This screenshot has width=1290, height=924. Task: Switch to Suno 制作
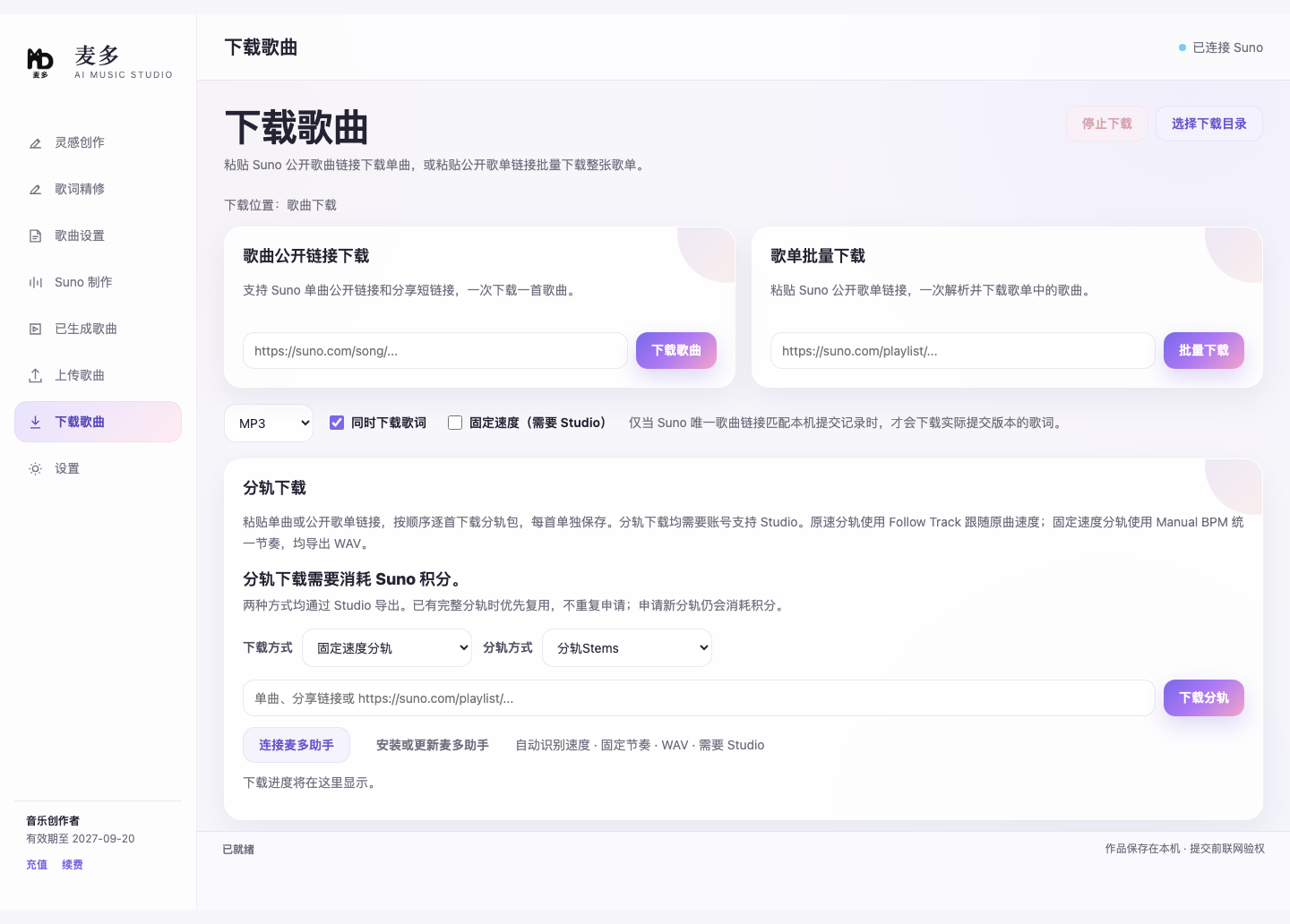tap(98, 282)
